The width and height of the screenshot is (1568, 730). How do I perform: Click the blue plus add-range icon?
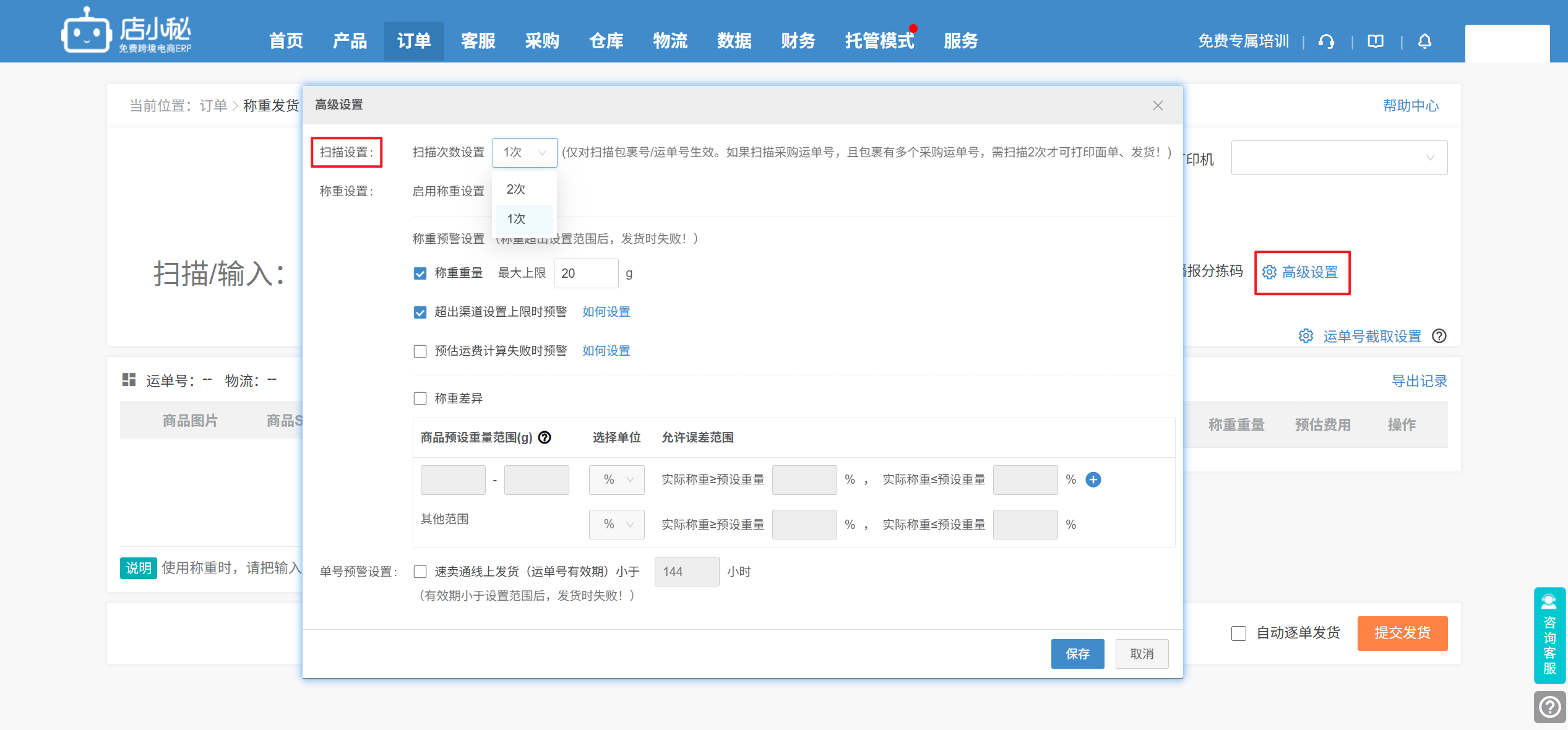click(1093, 479)
